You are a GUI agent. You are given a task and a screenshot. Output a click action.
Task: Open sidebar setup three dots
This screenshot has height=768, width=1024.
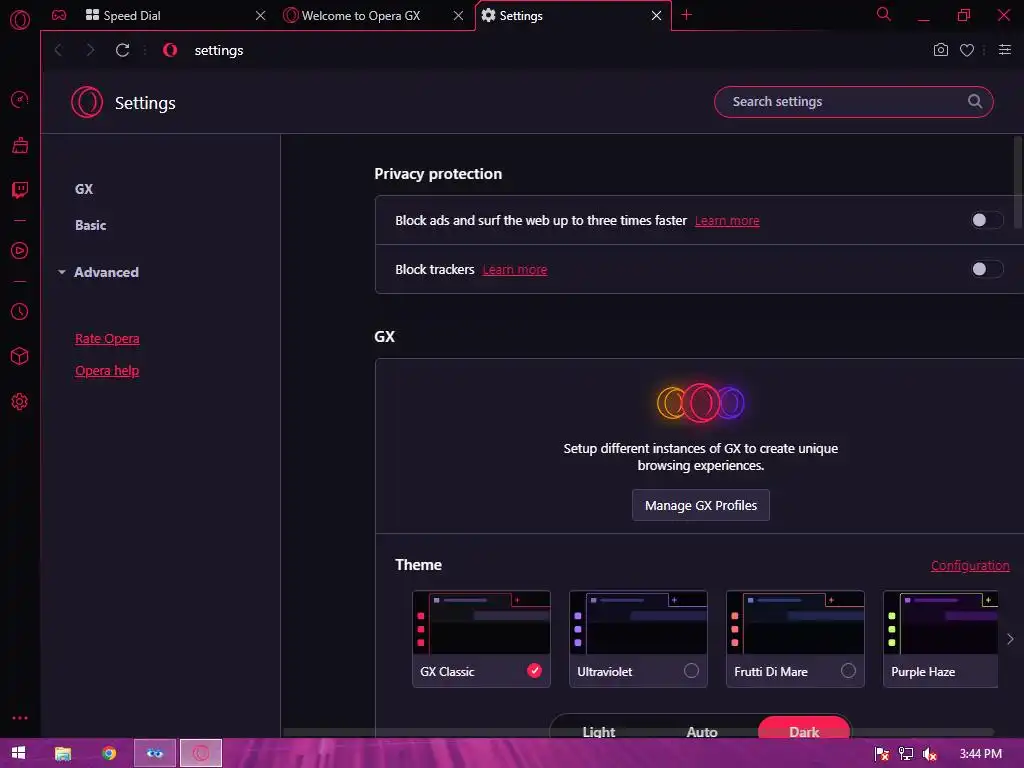(x=20, y=718)
